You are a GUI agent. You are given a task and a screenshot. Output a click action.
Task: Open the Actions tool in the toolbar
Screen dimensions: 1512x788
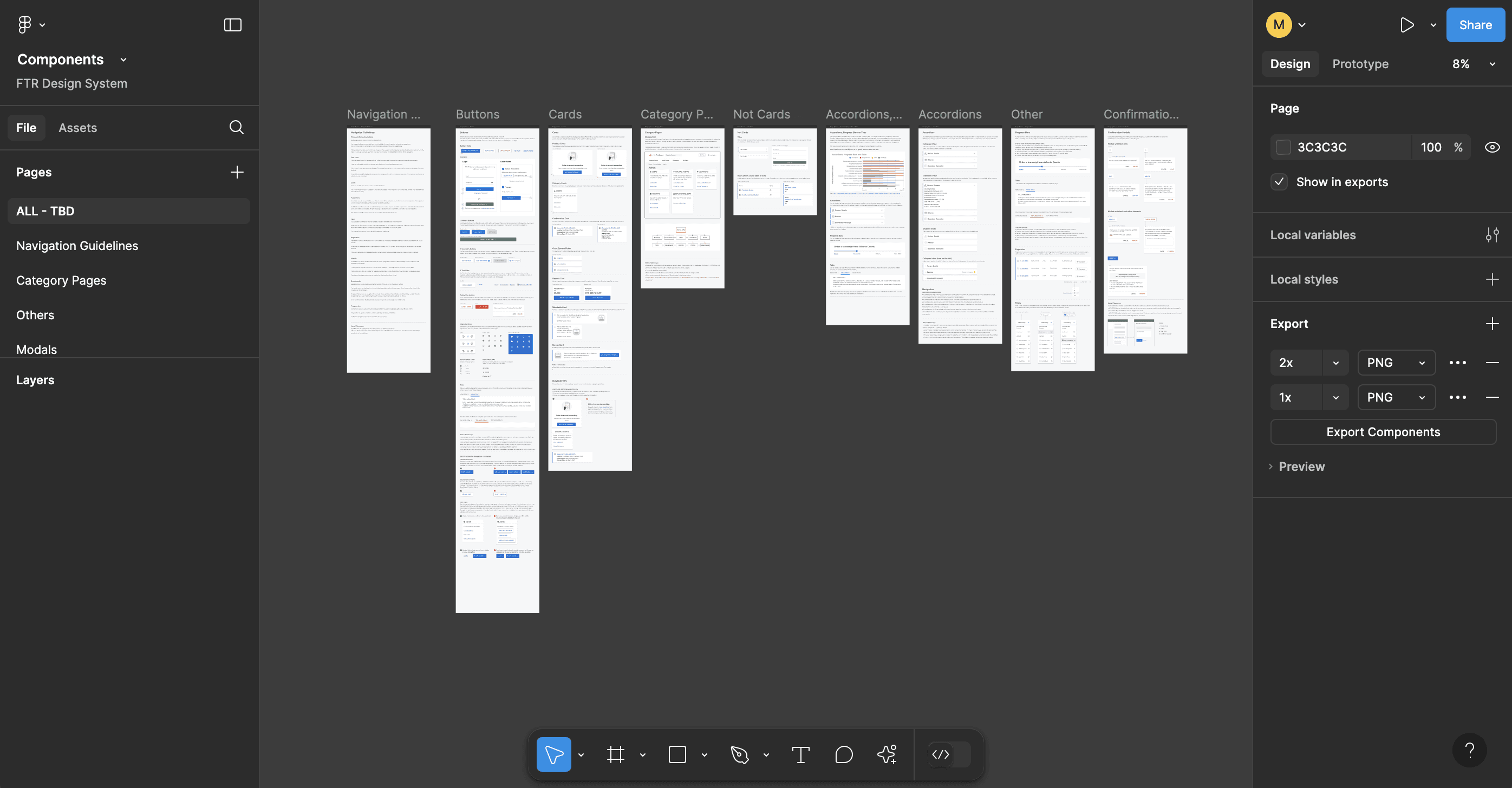pos(887,754)
